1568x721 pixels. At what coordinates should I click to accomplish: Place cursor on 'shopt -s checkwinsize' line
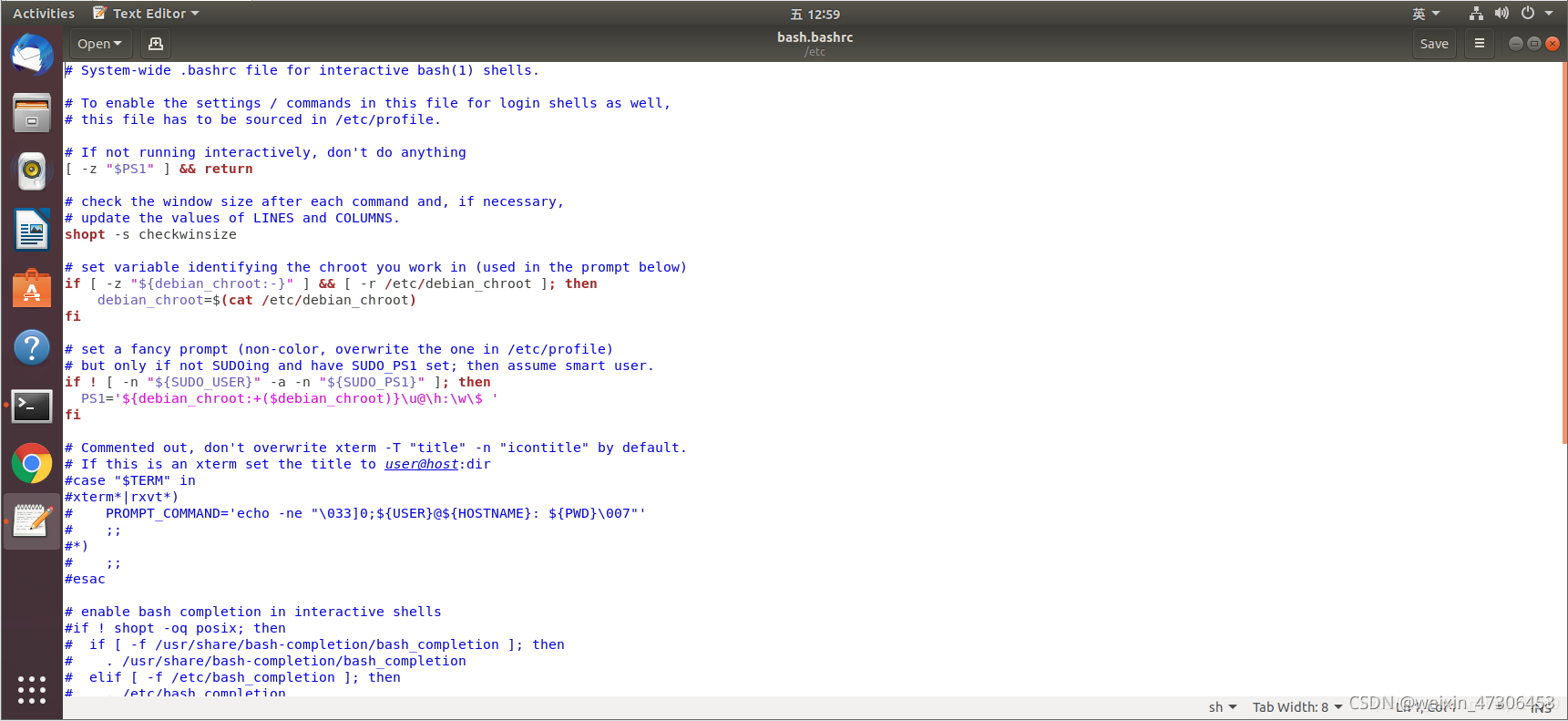coord(150,234)
